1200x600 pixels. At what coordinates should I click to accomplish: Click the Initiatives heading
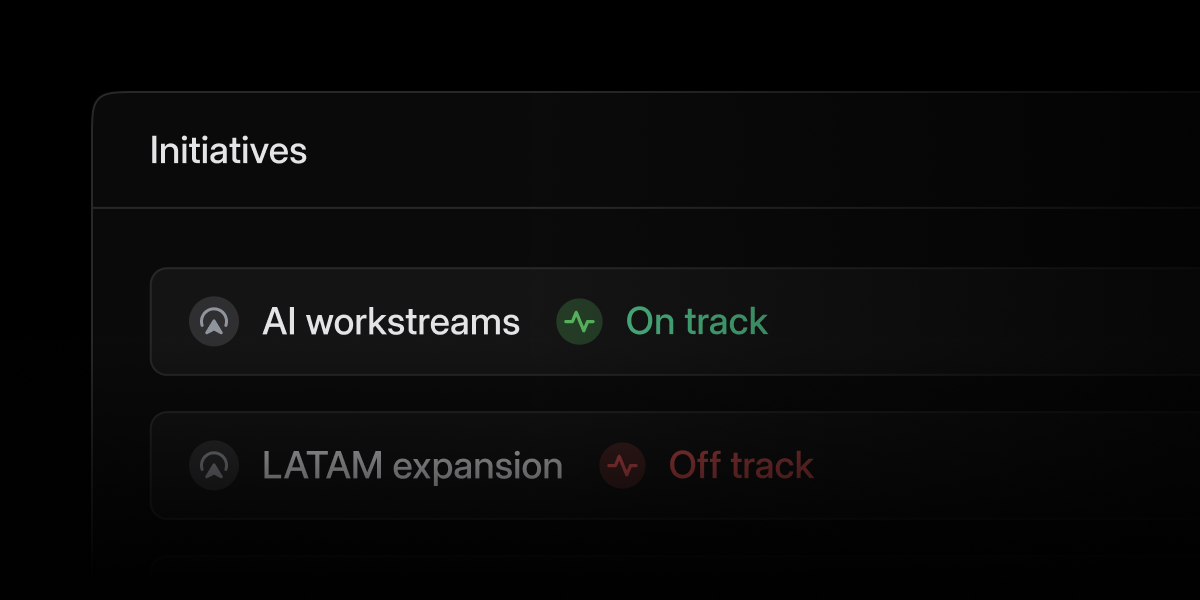click(228, 151)
